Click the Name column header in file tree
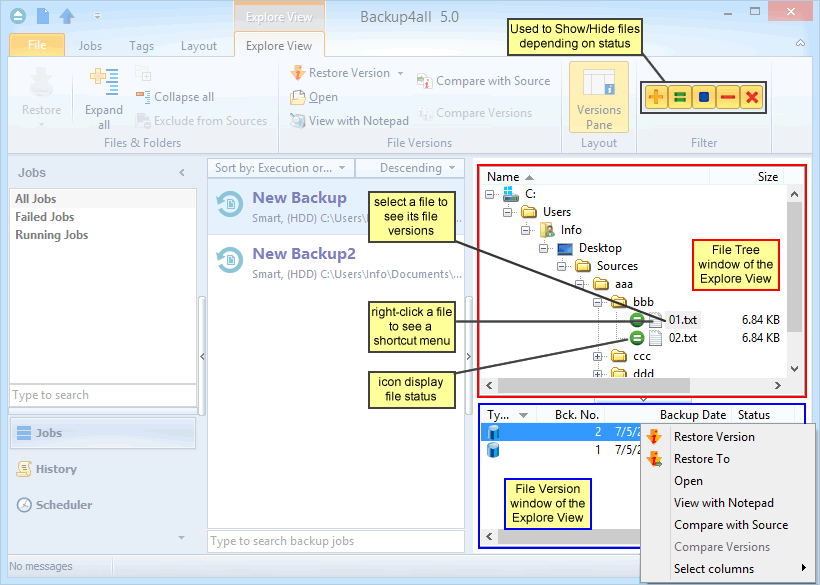820x585 pixels. [x=596, y=177]
